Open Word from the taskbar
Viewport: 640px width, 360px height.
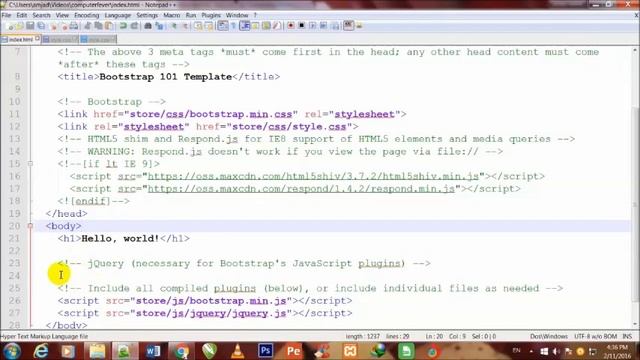pos(153,351)
